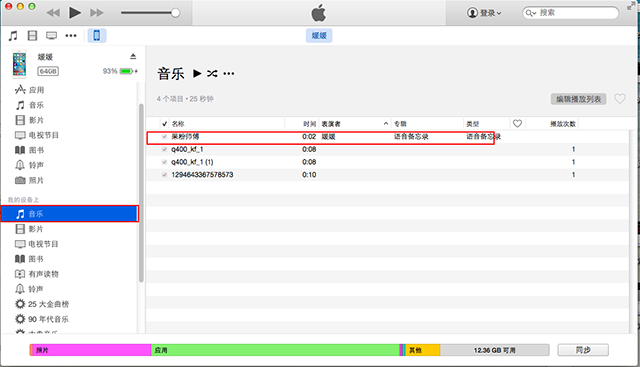Viewport: 640px width, 367px height.
Task: Click the sidebar vertical scrollbar
Action: point(141,193)
